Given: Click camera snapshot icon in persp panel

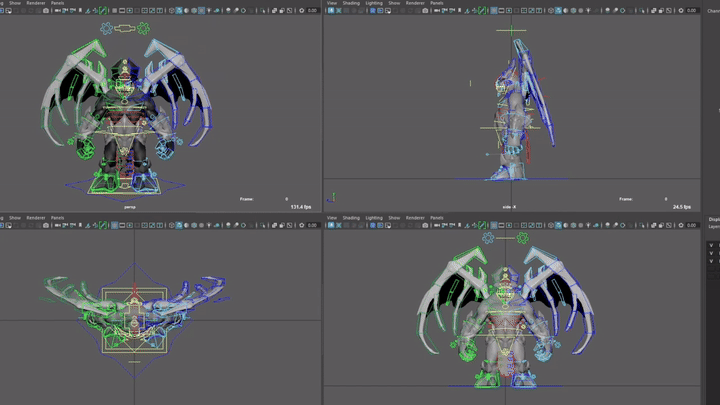Looking at the screenshot, I should tap(46, 10).
